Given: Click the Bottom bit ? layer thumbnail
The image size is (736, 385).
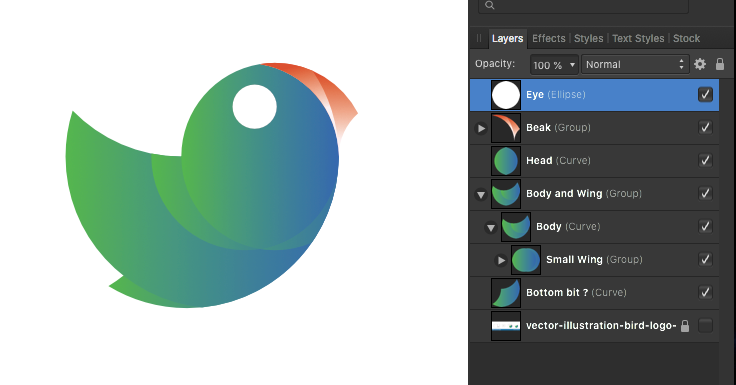Looking at the screenshot, I should point(506,293).
